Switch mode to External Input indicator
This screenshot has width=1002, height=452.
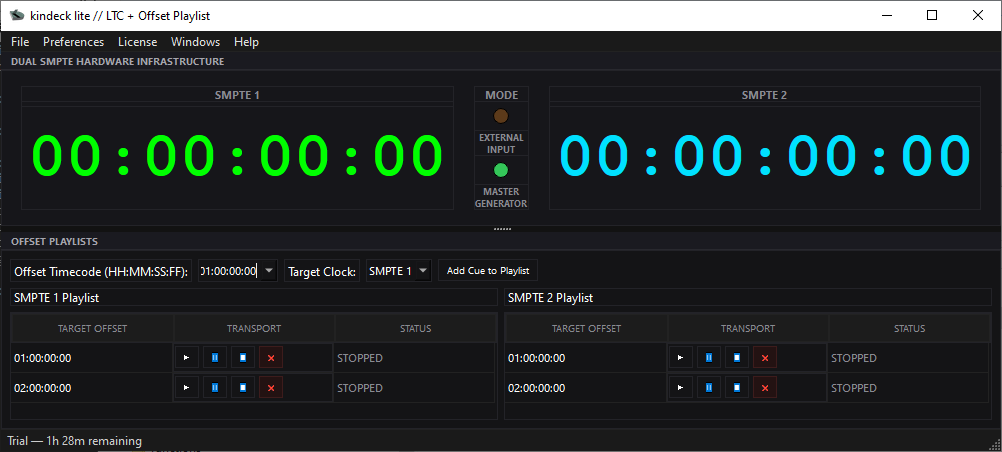pyautogui.click(x=501, y=116)
